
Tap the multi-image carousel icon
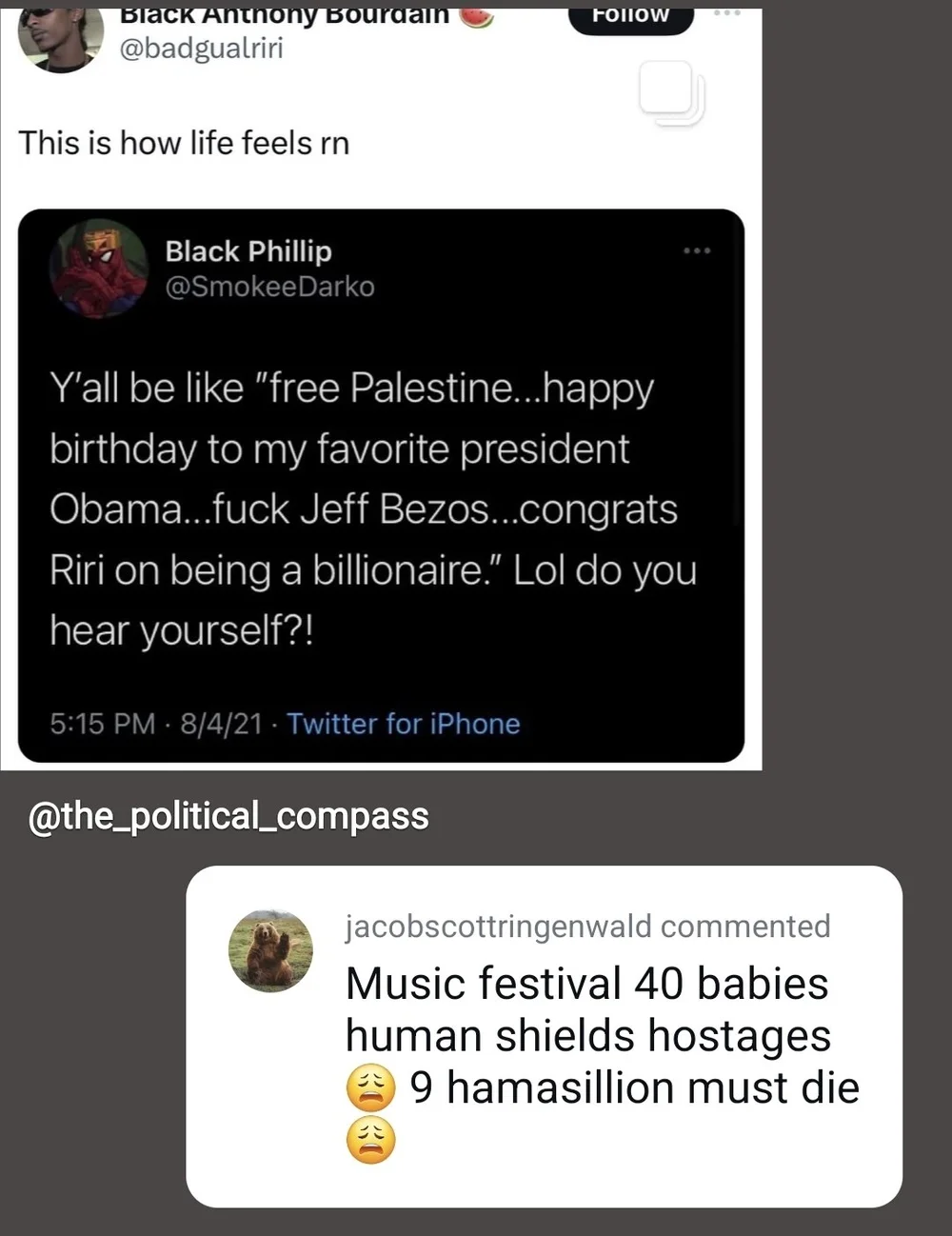click(x=670, y=93)
